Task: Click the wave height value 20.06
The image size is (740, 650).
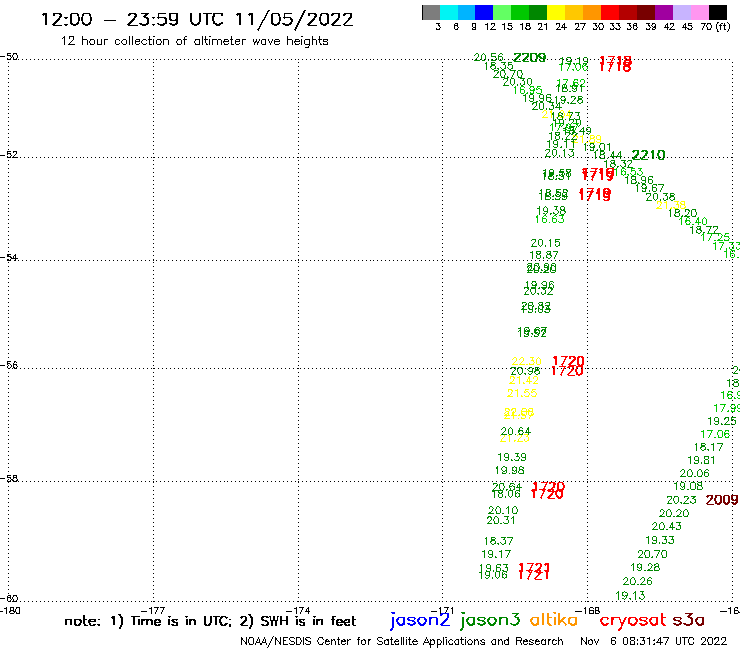Action: pyautogui.click(x=695, y=473)
